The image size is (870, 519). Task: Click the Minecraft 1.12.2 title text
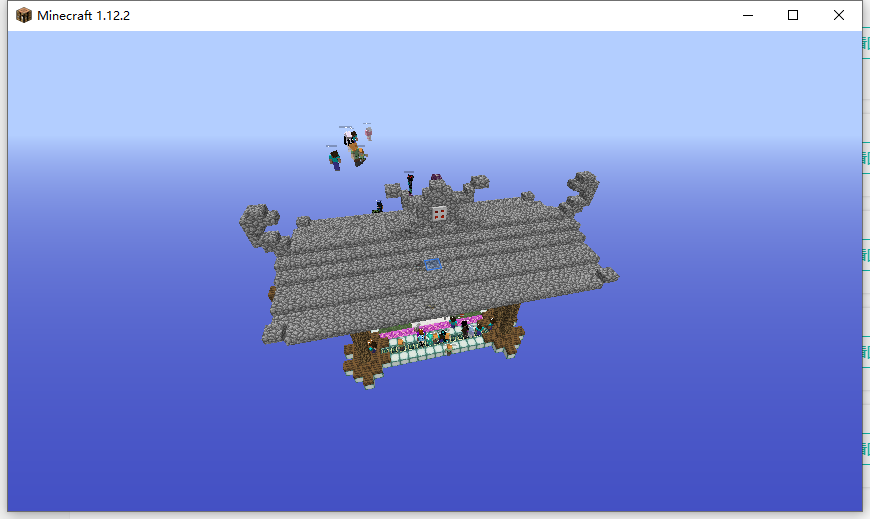click(83, 16)
